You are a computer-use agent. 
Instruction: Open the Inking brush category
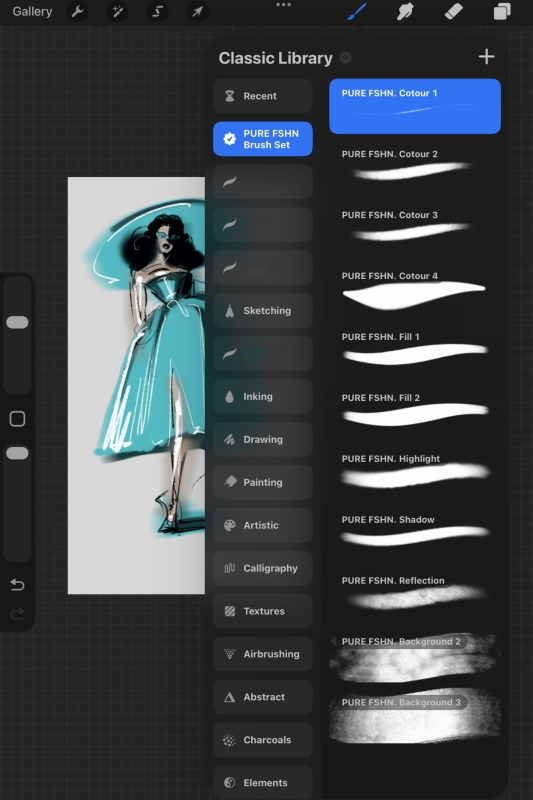click(263, 396)
